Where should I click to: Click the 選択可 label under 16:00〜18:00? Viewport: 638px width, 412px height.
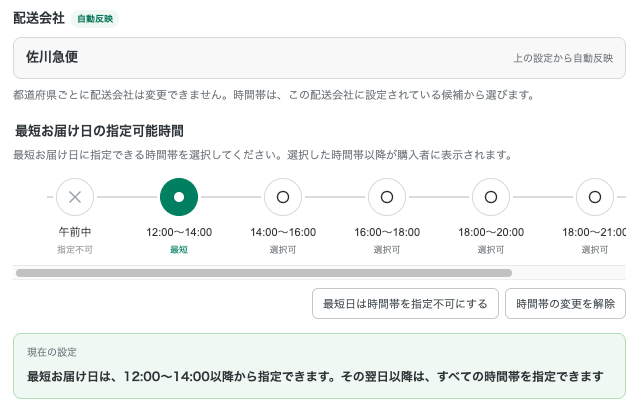[387, 250]
